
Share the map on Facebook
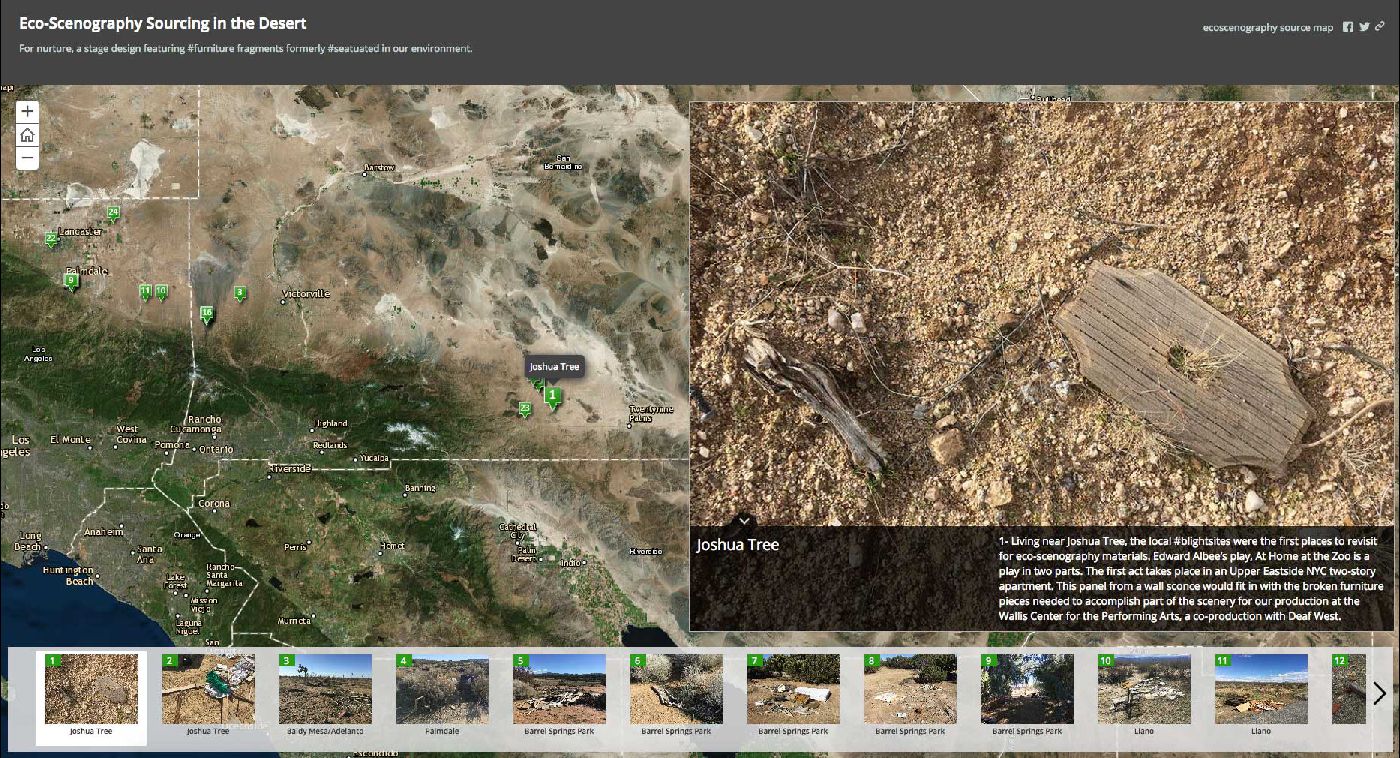point(1348,27)
